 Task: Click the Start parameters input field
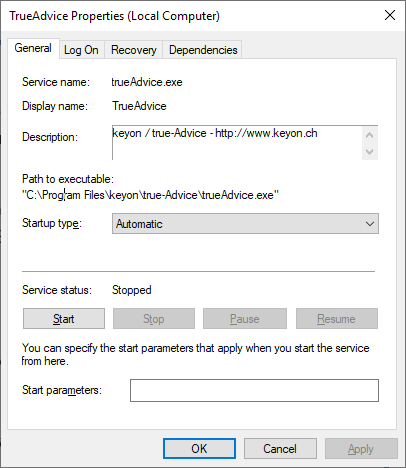pos(254,390)
